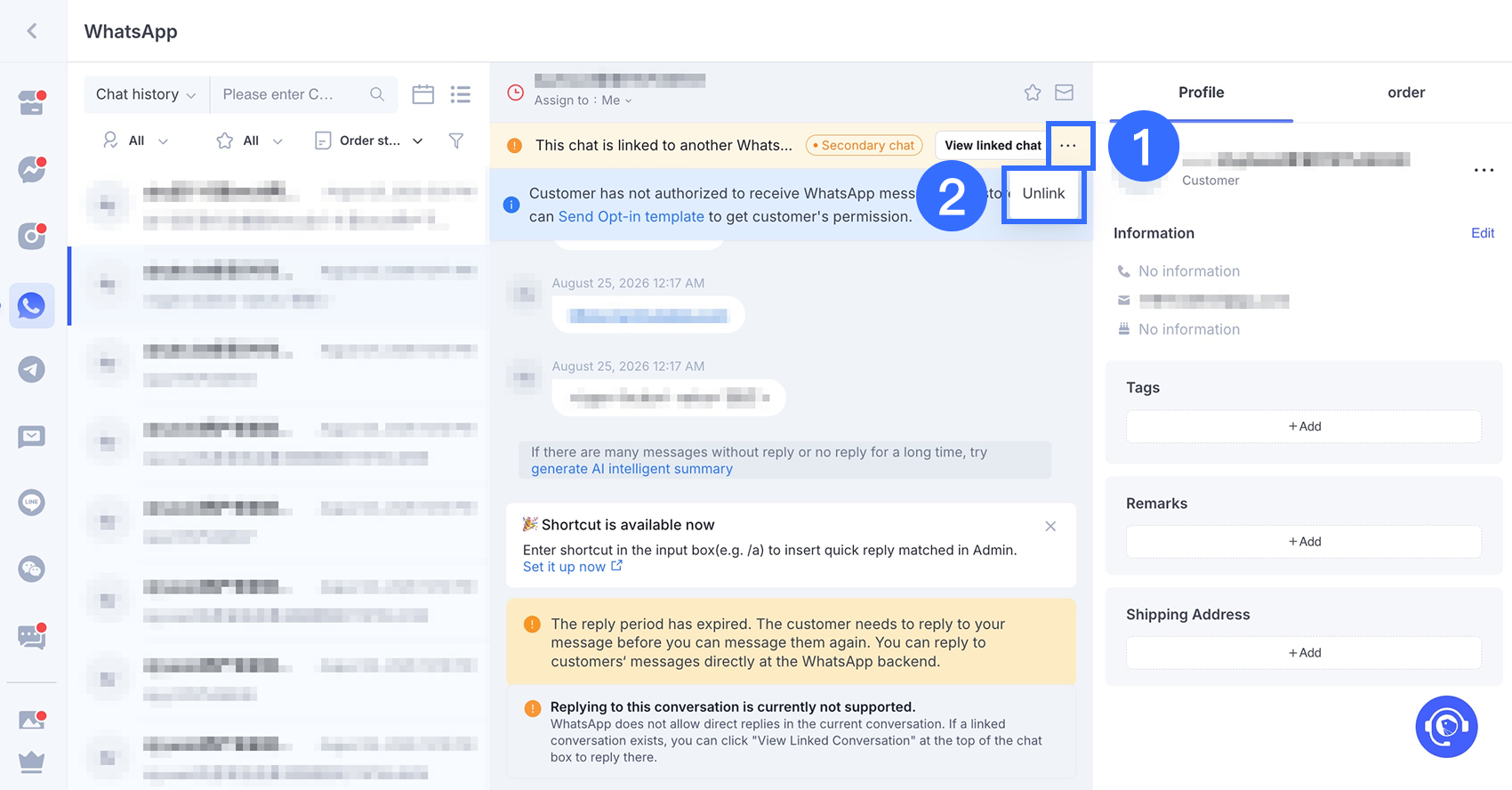Click the Set it up now link
The image size is (1512, 790).
tap(573, 567)
